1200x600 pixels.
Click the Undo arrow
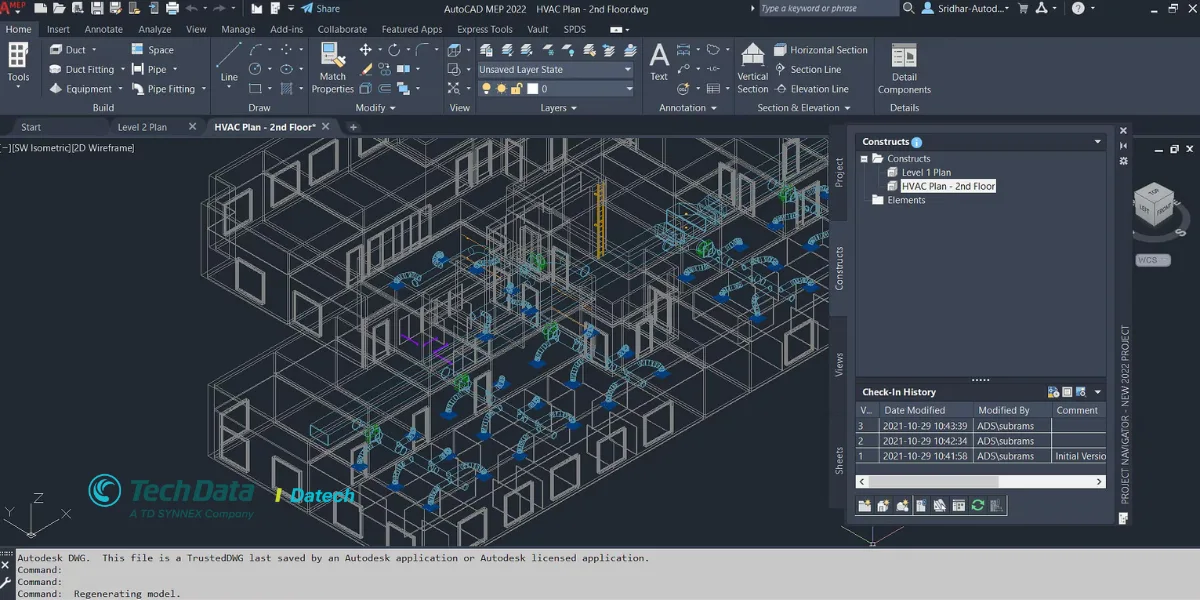(193, 9)
